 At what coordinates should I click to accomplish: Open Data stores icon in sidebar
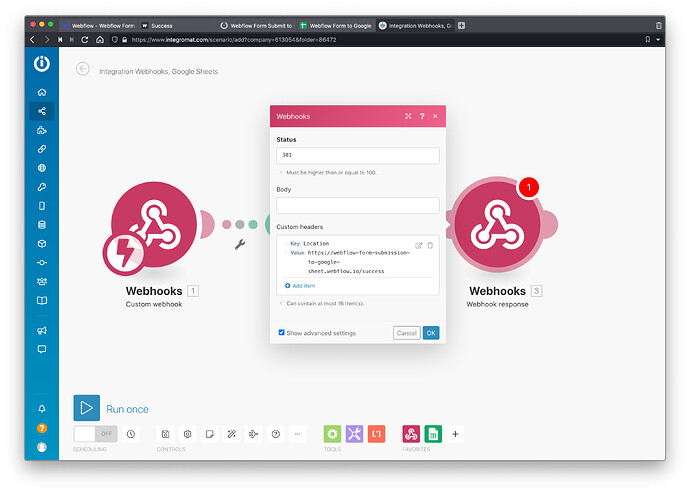click(42, 224)
